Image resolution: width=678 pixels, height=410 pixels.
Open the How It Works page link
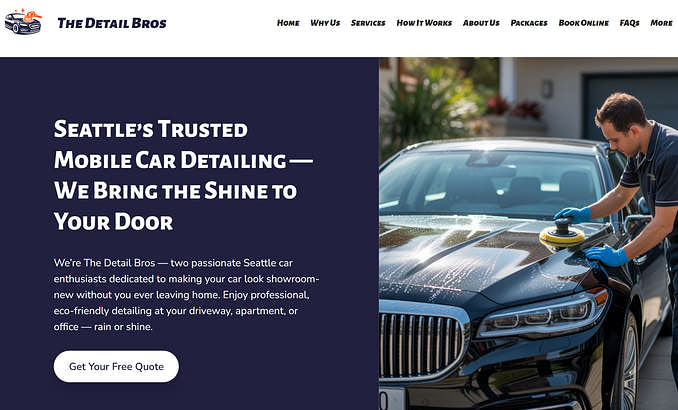tap(424, 23)
